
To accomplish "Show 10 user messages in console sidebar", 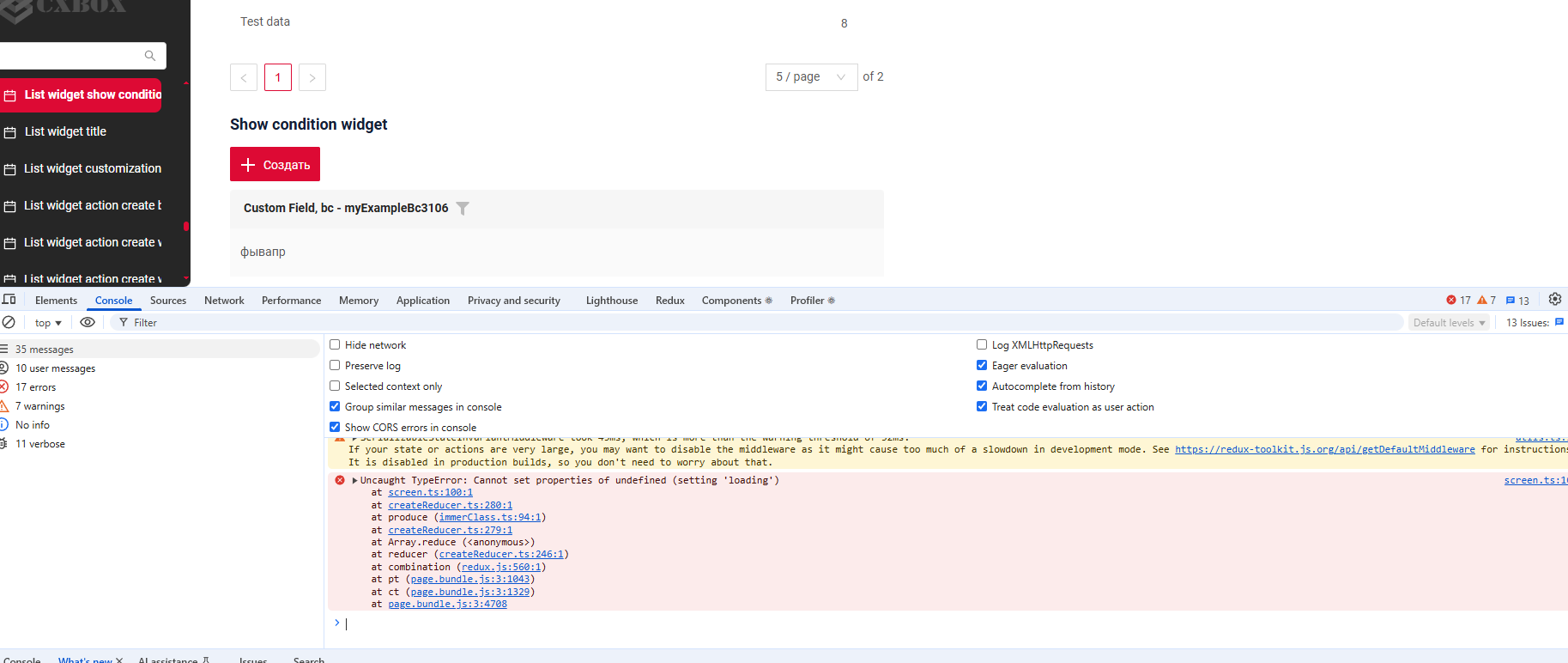I will [160, 368].
